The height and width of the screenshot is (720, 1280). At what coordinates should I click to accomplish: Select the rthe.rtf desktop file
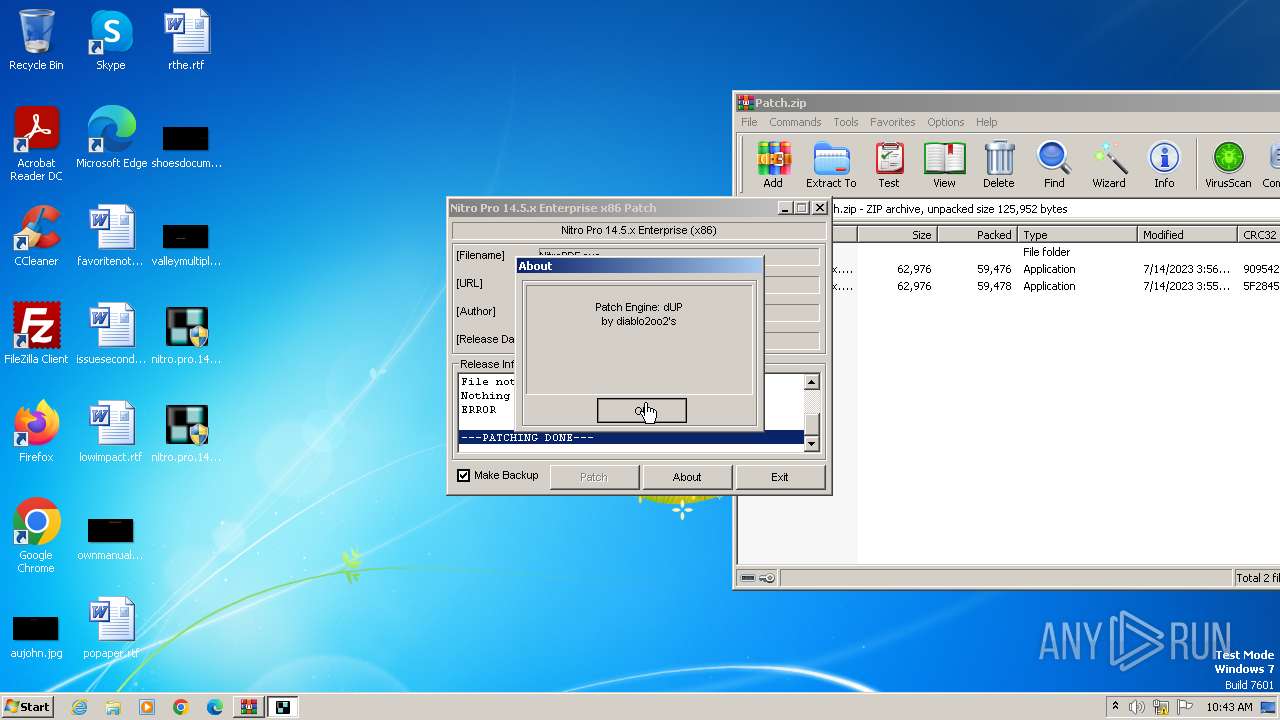[x=186, y=40]
